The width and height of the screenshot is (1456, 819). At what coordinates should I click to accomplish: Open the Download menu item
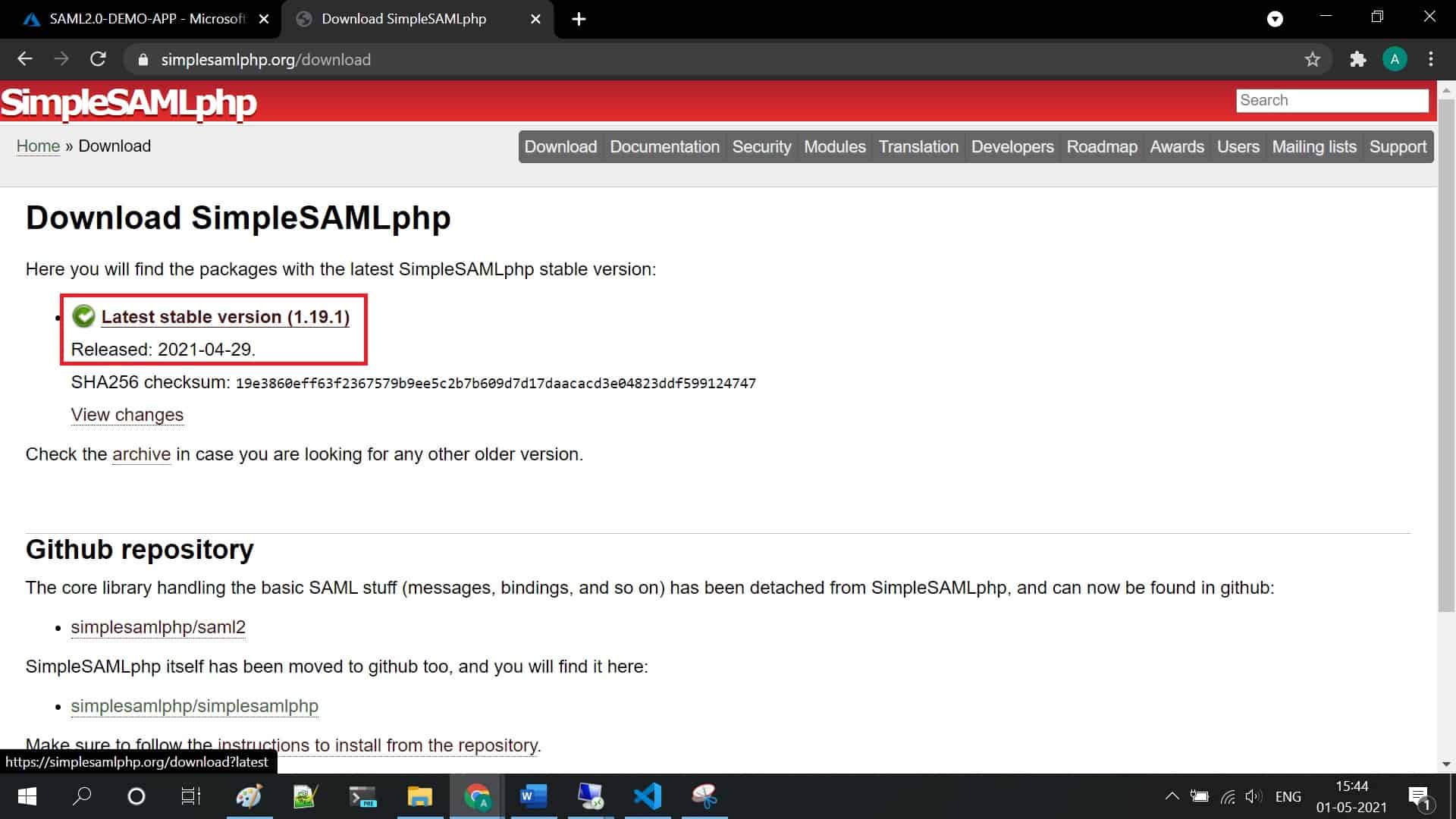[x=560, y=146]
